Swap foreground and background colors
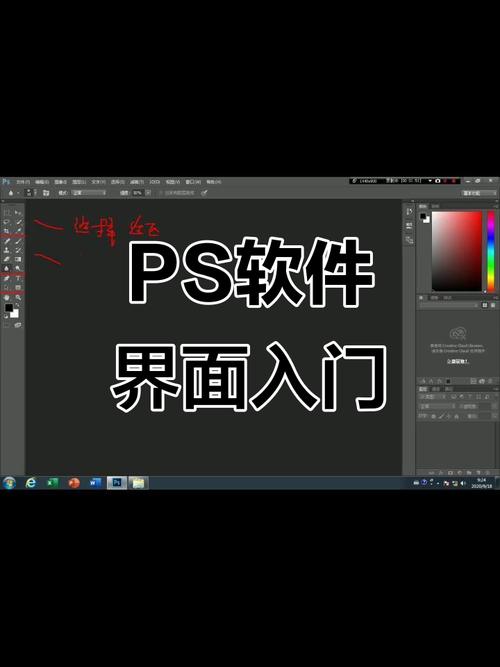 17,305
